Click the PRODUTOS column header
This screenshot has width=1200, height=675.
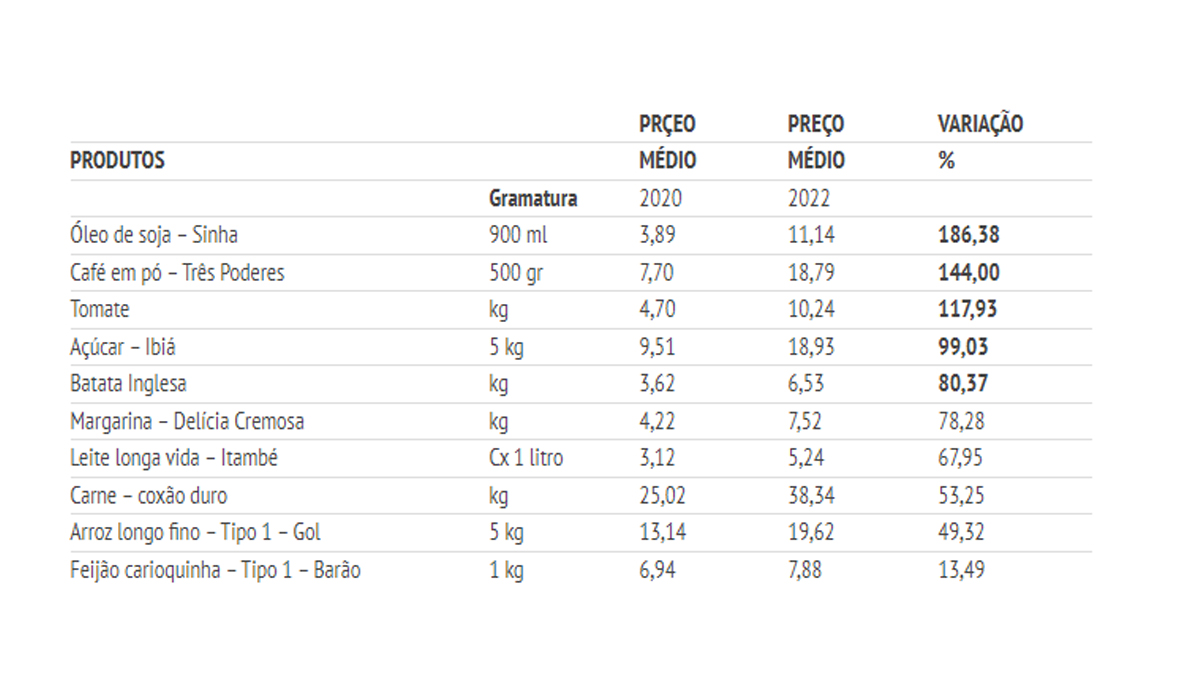tap(117, 160)
